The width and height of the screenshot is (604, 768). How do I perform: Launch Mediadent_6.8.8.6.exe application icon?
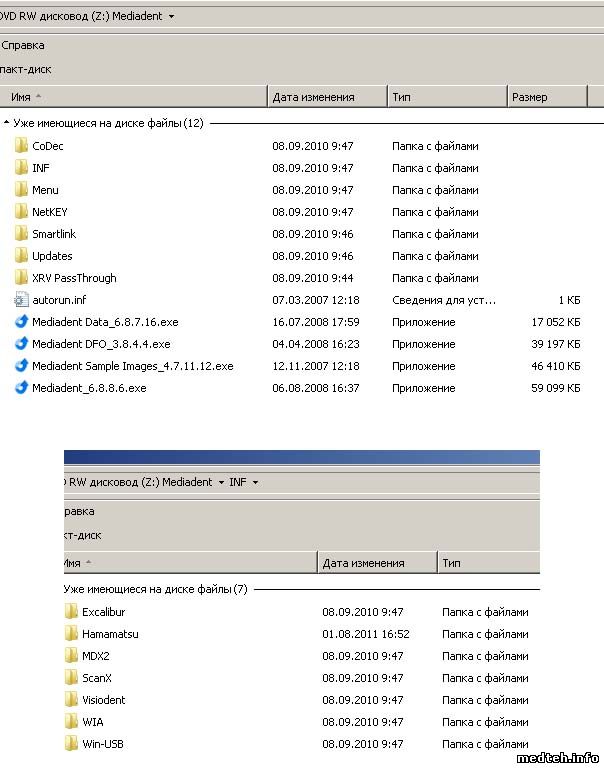click(21, 388)
